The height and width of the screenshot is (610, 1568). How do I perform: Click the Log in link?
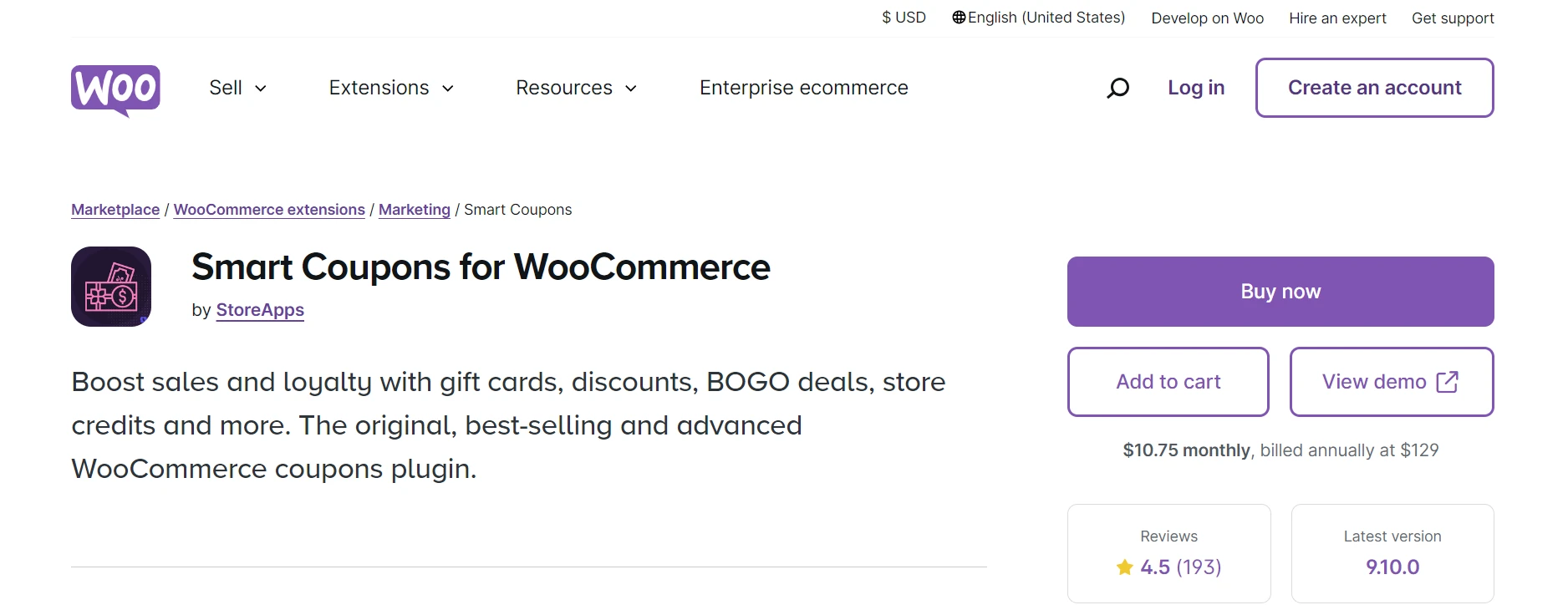click(1195, 88)
